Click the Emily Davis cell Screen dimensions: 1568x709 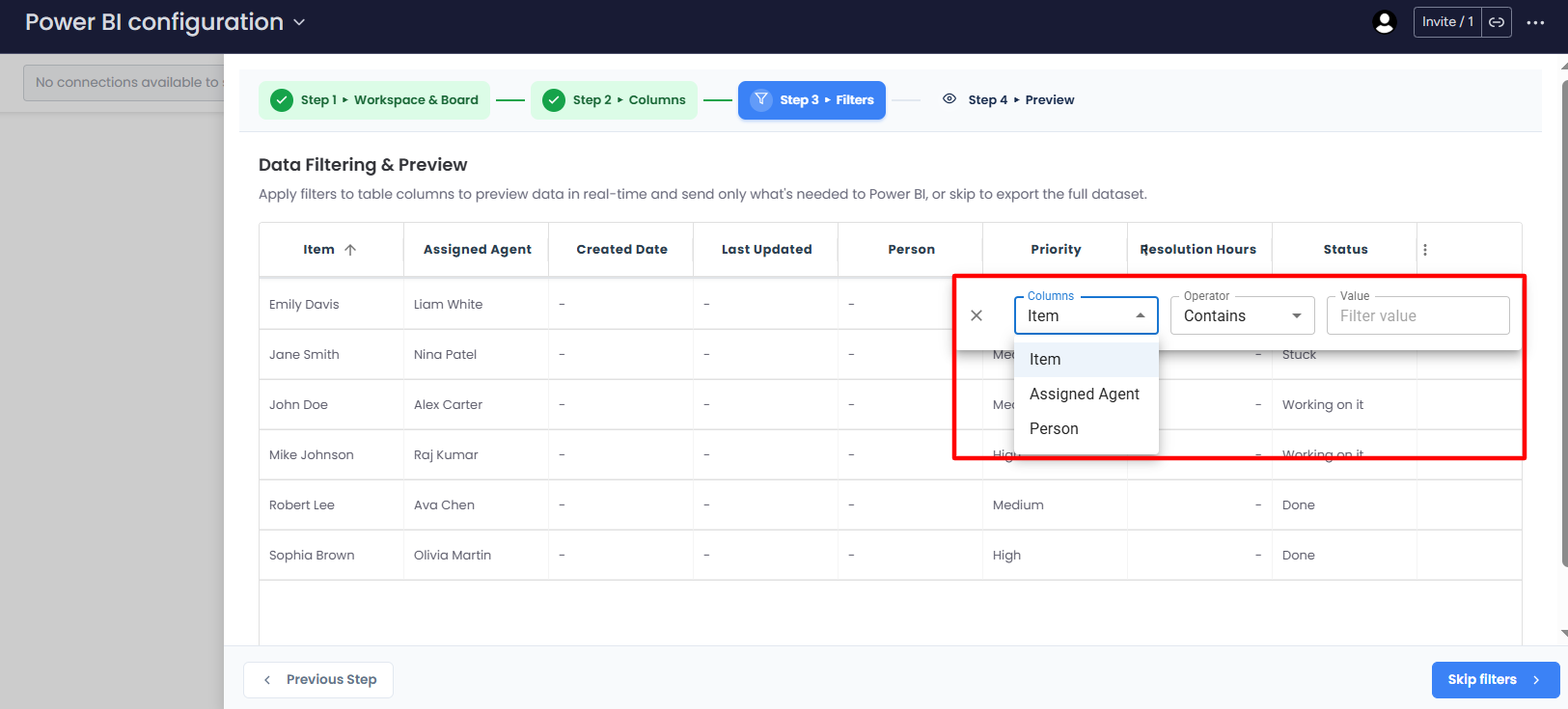[x=331, y=305]
